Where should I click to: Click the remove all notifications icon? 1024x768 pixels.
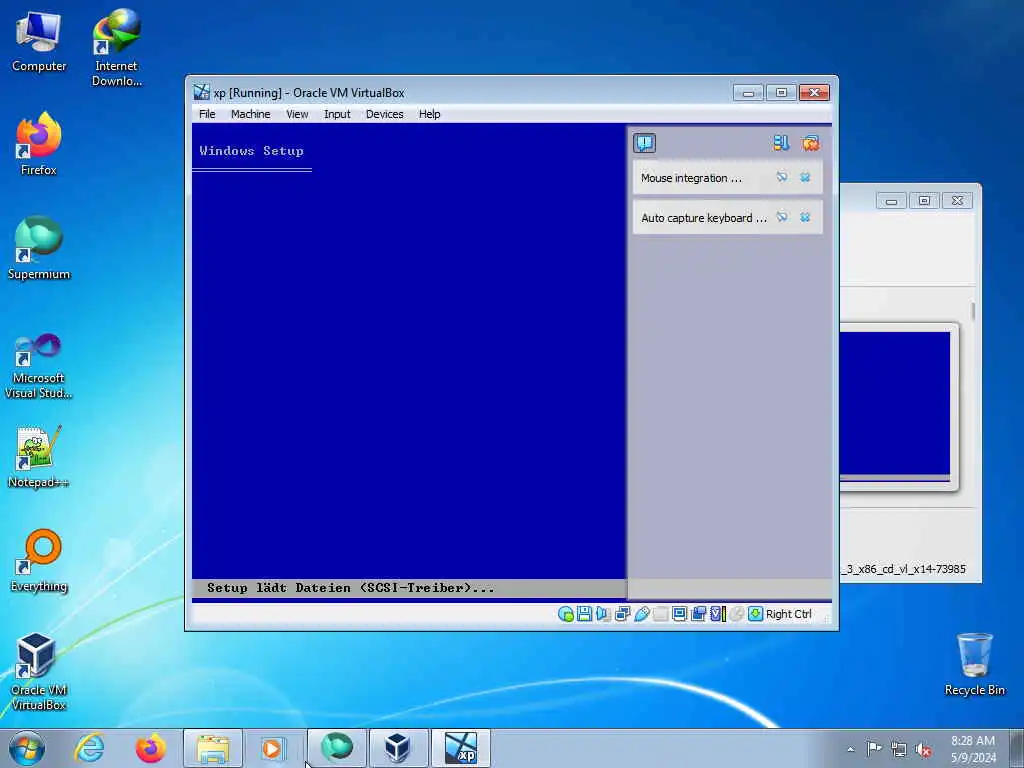pyautogui.click(x=810, y=143)
